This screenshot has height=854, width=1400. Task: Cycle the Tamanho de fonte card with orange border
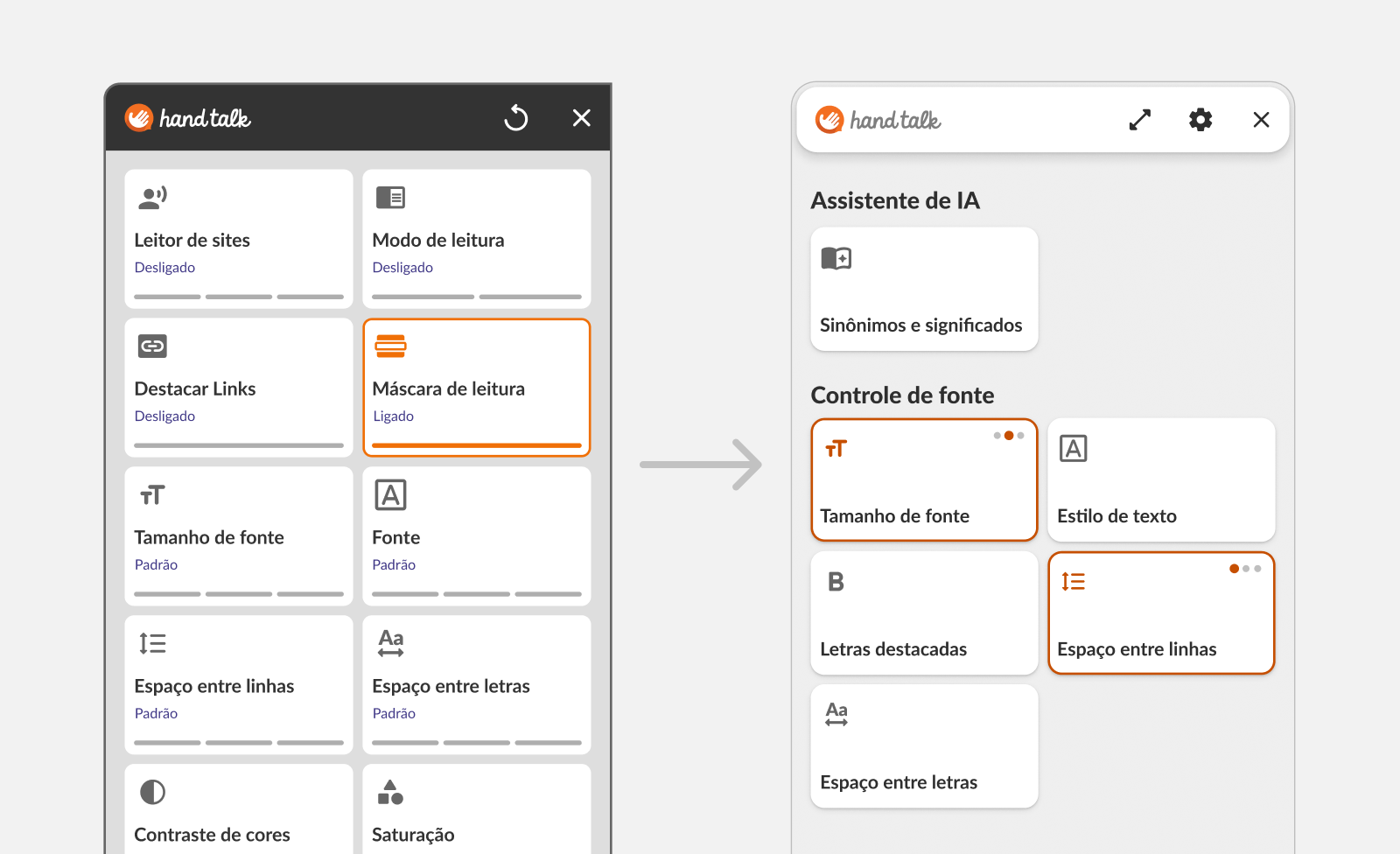[924, 480]
